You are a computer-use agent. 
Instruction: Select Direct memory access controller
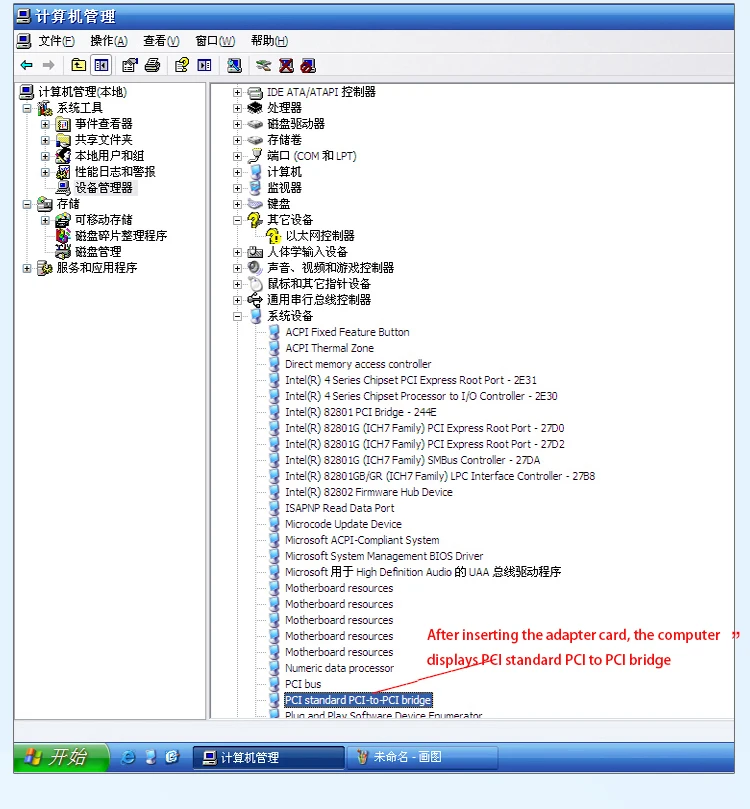[x=358, y=364]
